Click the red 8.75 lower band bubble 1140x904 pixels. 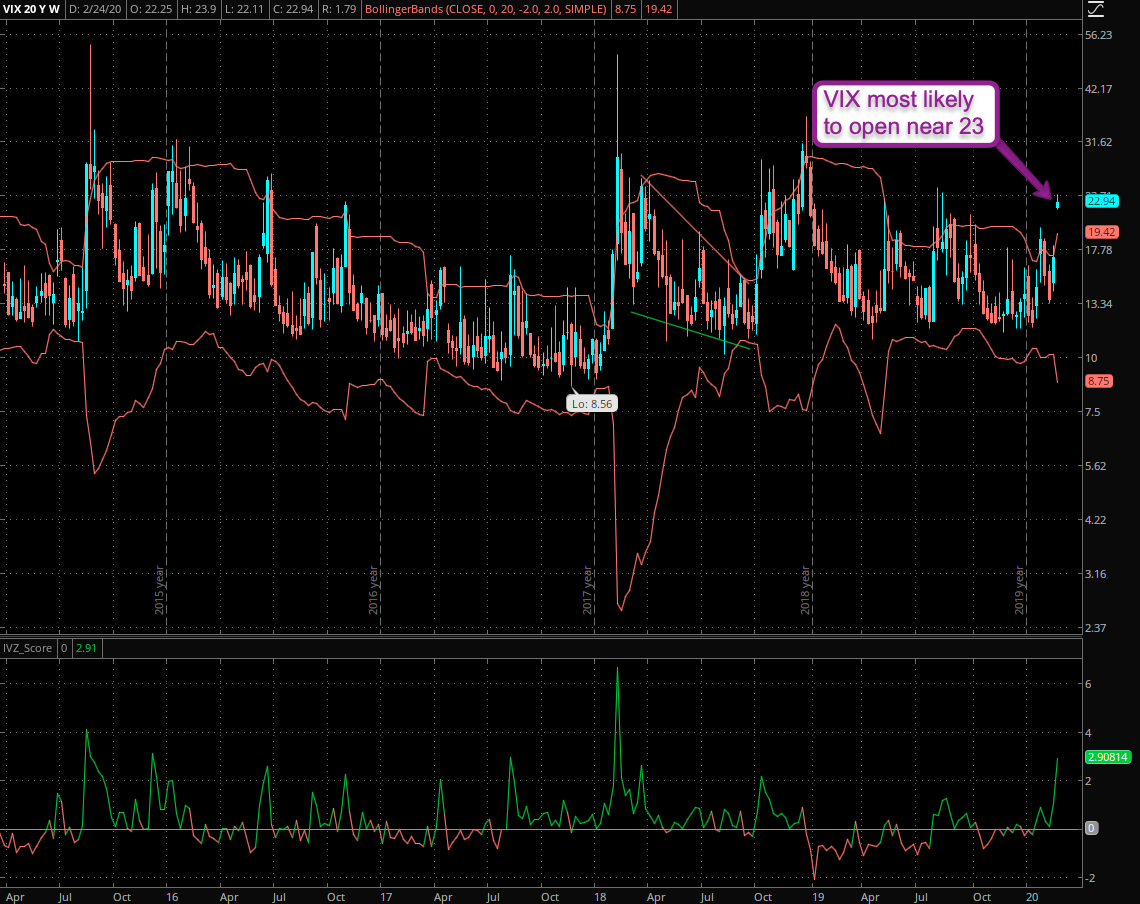coord(1098,381)
